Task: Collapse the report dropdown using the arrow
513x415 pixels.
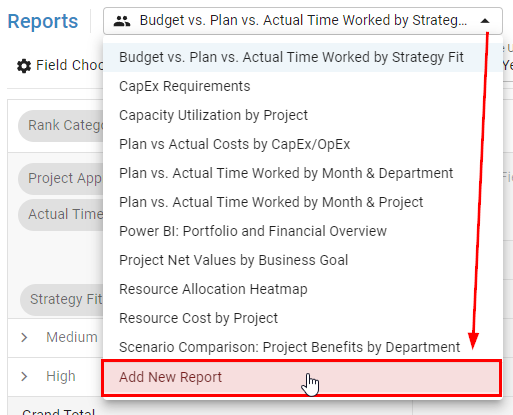Action: [485, 21]
